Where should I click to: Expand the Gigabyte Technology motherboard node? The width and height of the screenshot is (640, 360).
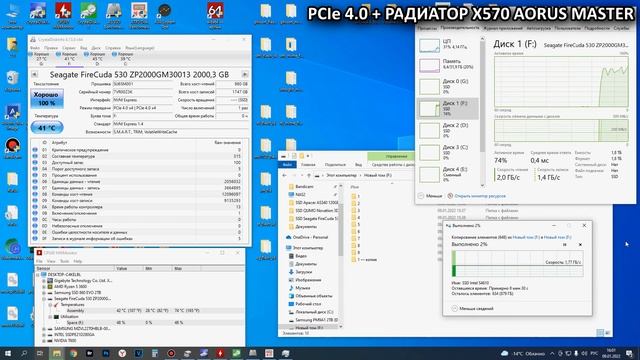(x=44, y=281)
